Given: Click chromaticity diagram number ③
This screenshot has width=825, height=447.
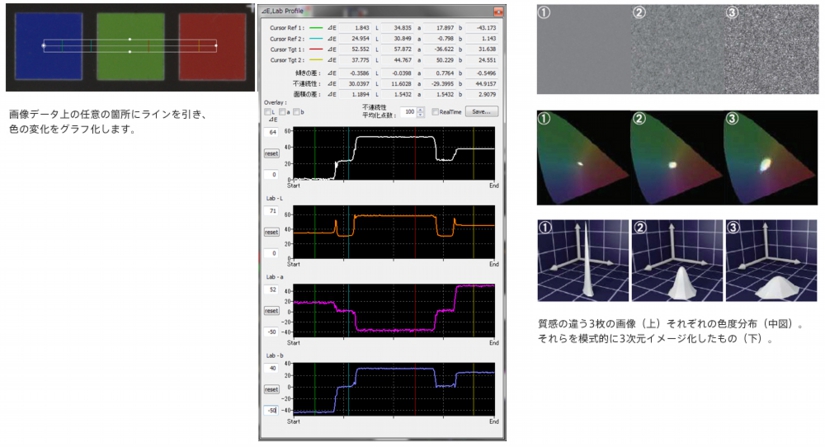Looking at the screenshot, I should coord(771,157).
